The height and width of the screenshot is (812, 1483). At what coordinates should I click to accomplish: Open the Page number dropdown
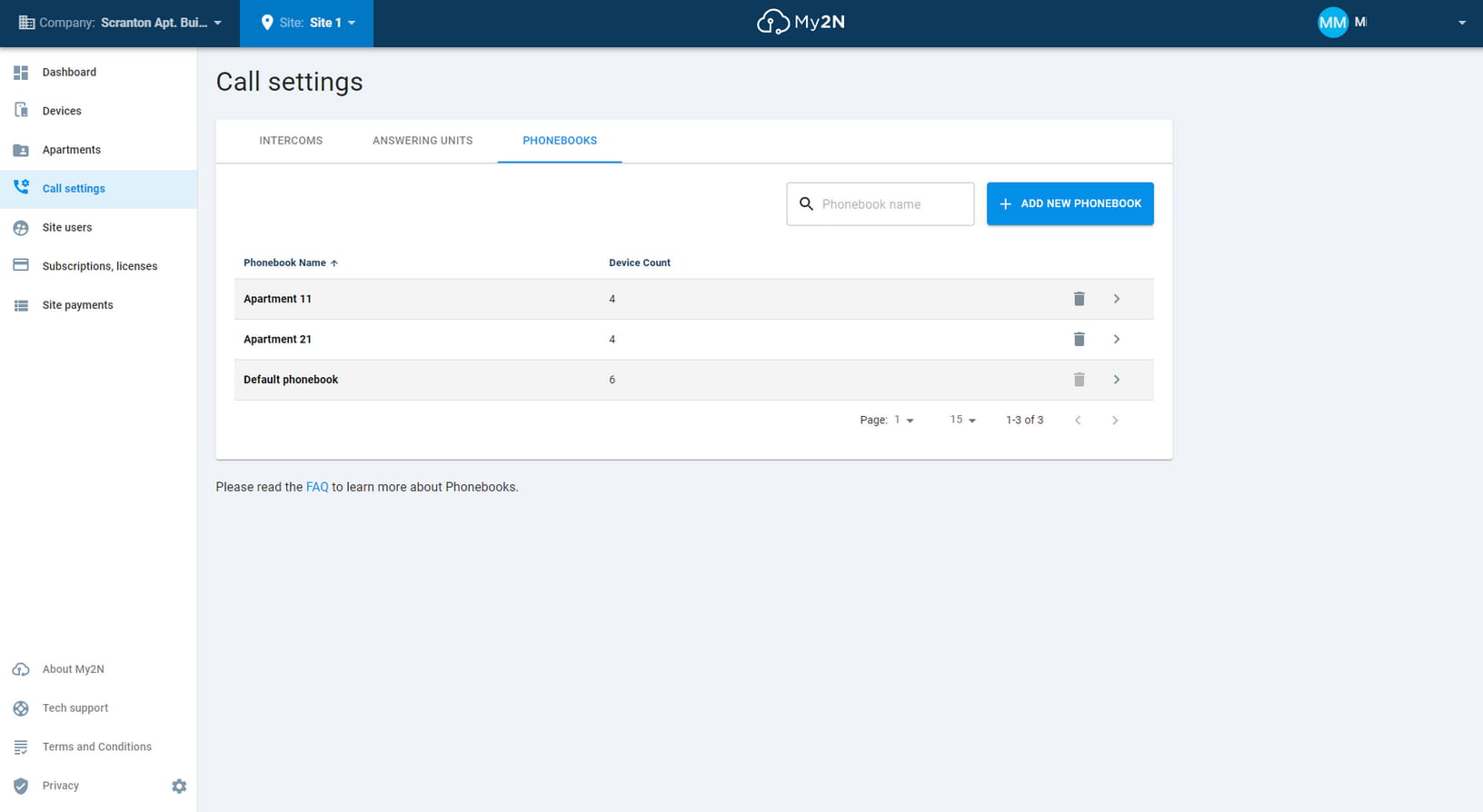point(903,420)
